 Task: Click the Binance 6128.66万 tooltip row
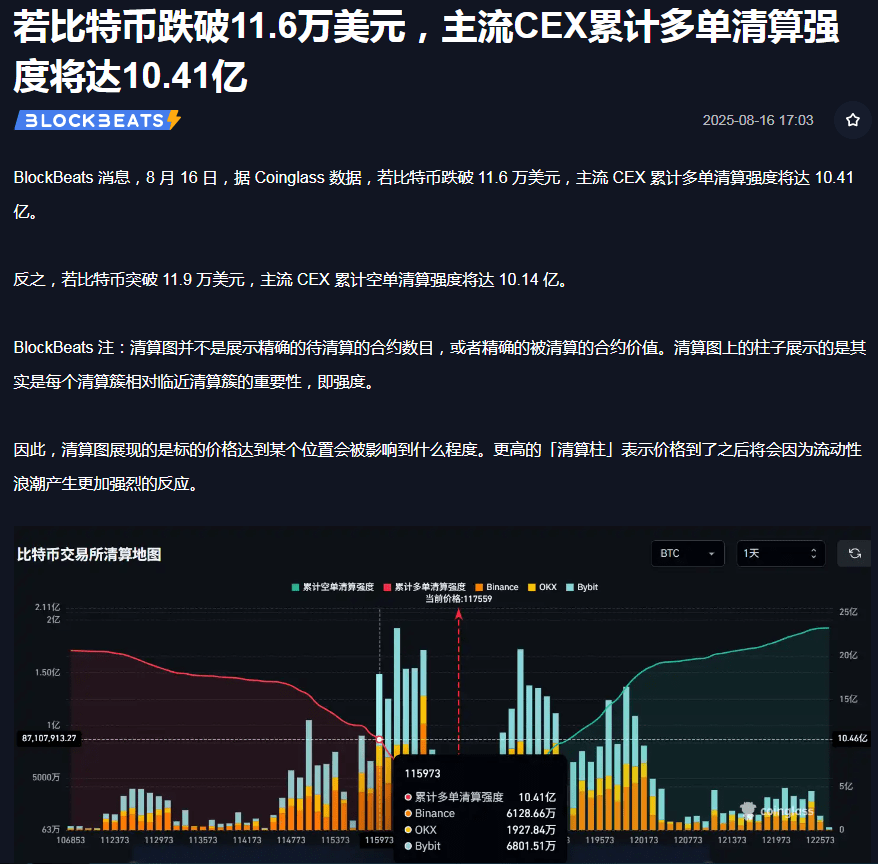click(480, 813)
